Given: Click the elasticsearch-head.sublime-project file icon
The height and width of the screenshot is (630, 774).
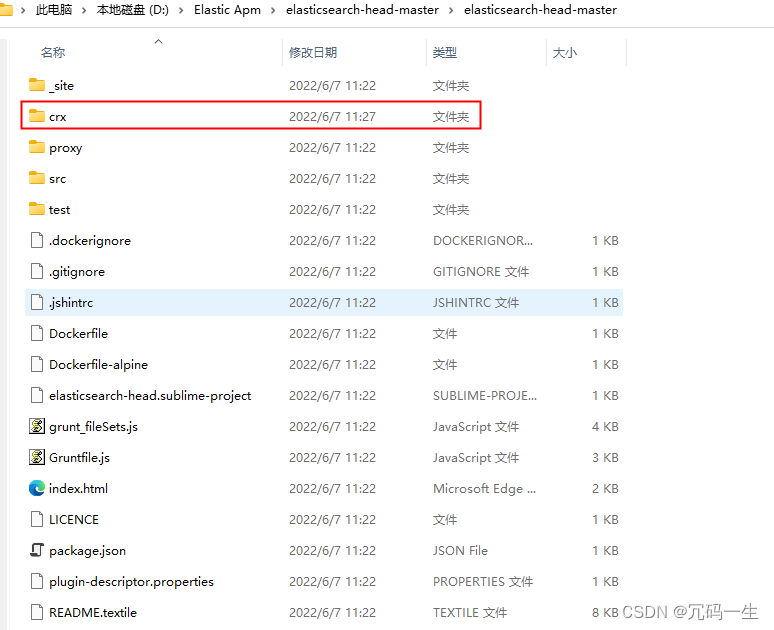Looking at the screenshot, I should coord(37,395).
